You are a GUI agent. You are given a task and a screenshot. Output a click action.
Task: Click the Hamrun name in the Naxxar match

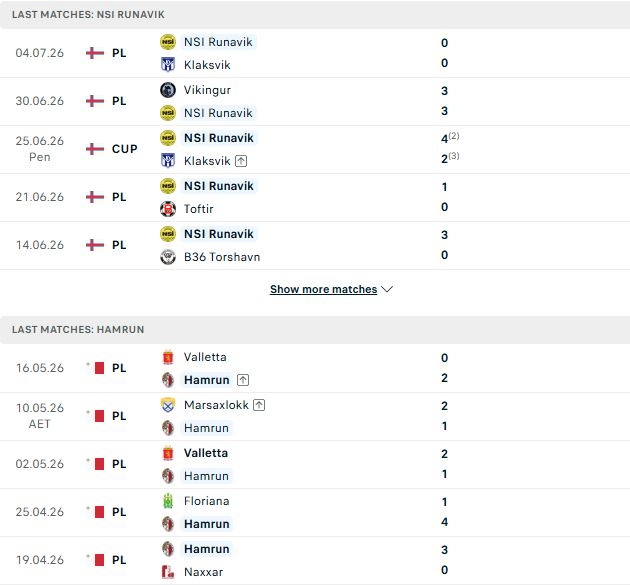pos(207,549)
